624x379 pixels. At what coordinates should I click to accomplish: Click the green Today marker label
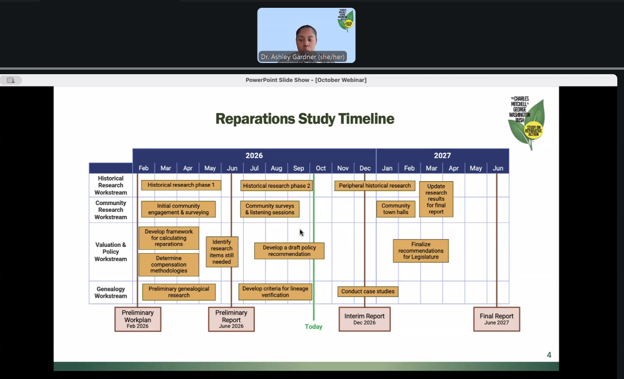tap(314, 327)
